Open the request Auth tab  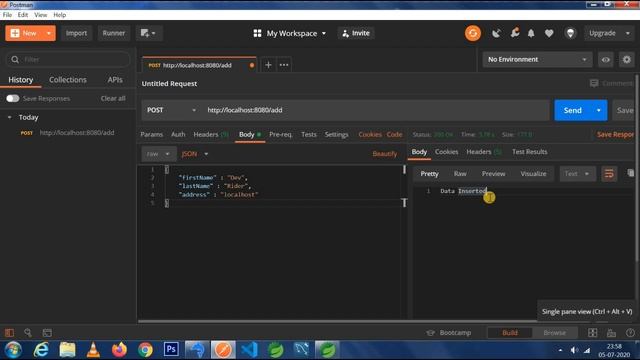pyautogui.click(x=178, y=134)
